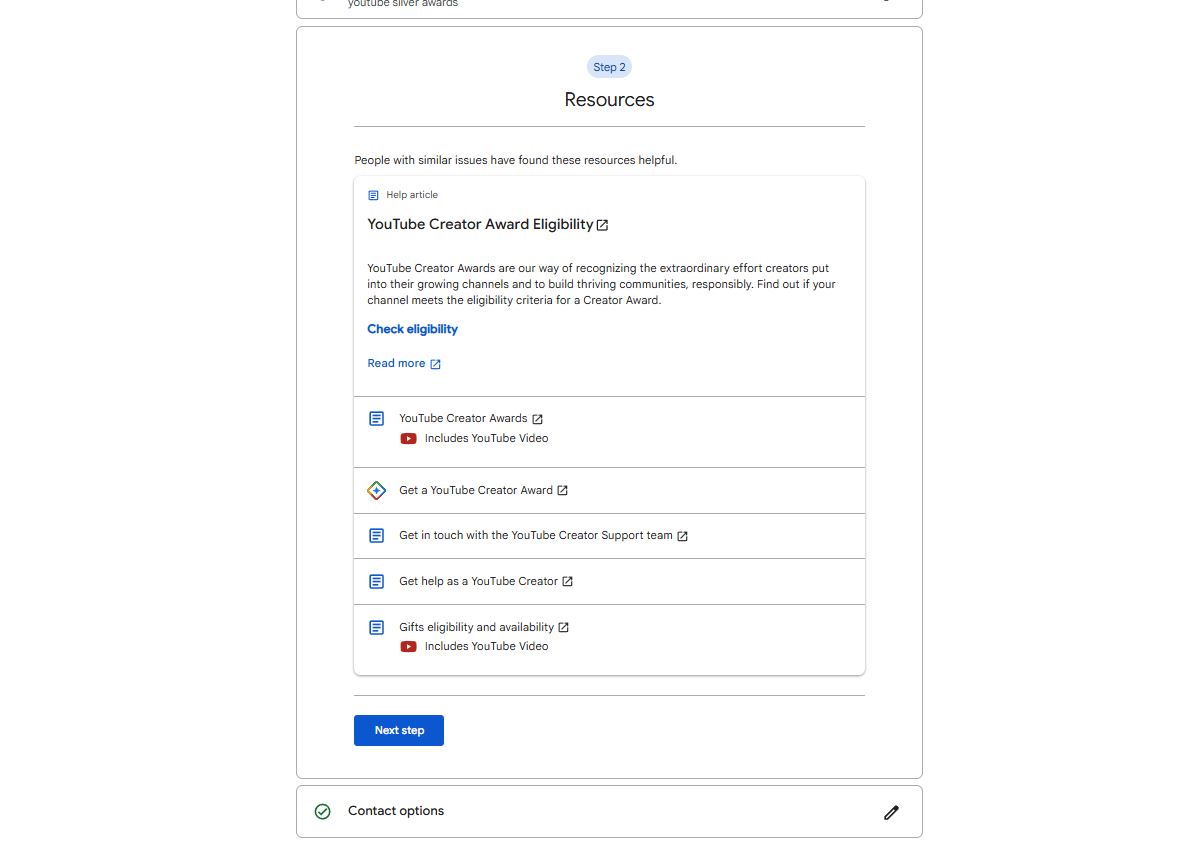Click the pencil edit icon beside Contact options
The image size is (1204, 852).
[891, 812]
